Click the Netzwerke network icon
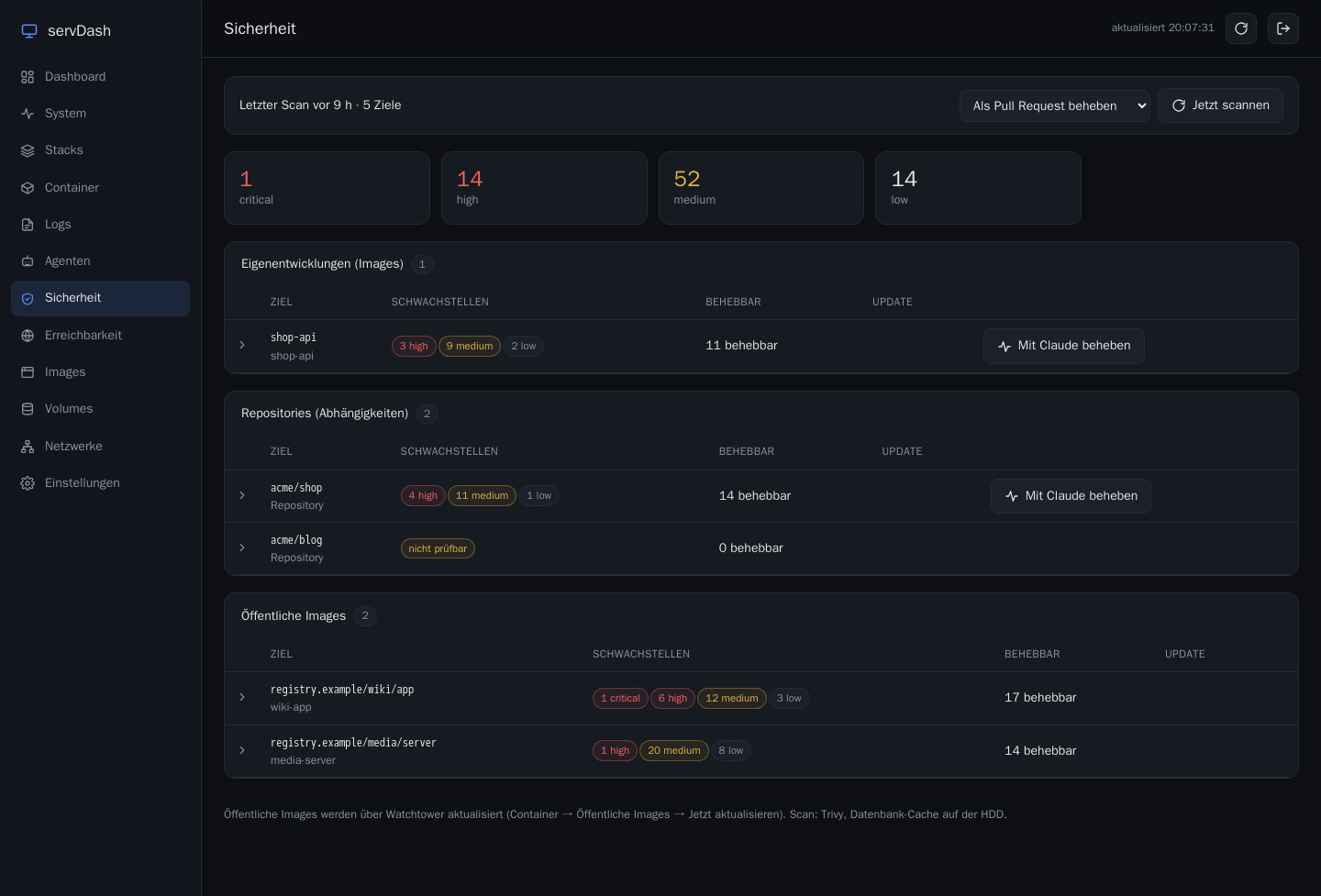This screenshot has height=896, width=1321. (x=28, y=447)
